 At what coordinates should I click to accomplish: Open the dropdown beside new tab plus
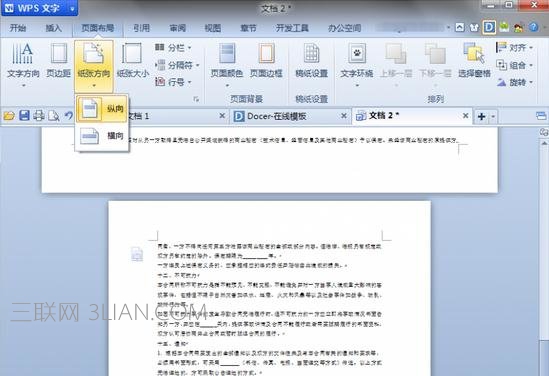[x=493, y=116]
